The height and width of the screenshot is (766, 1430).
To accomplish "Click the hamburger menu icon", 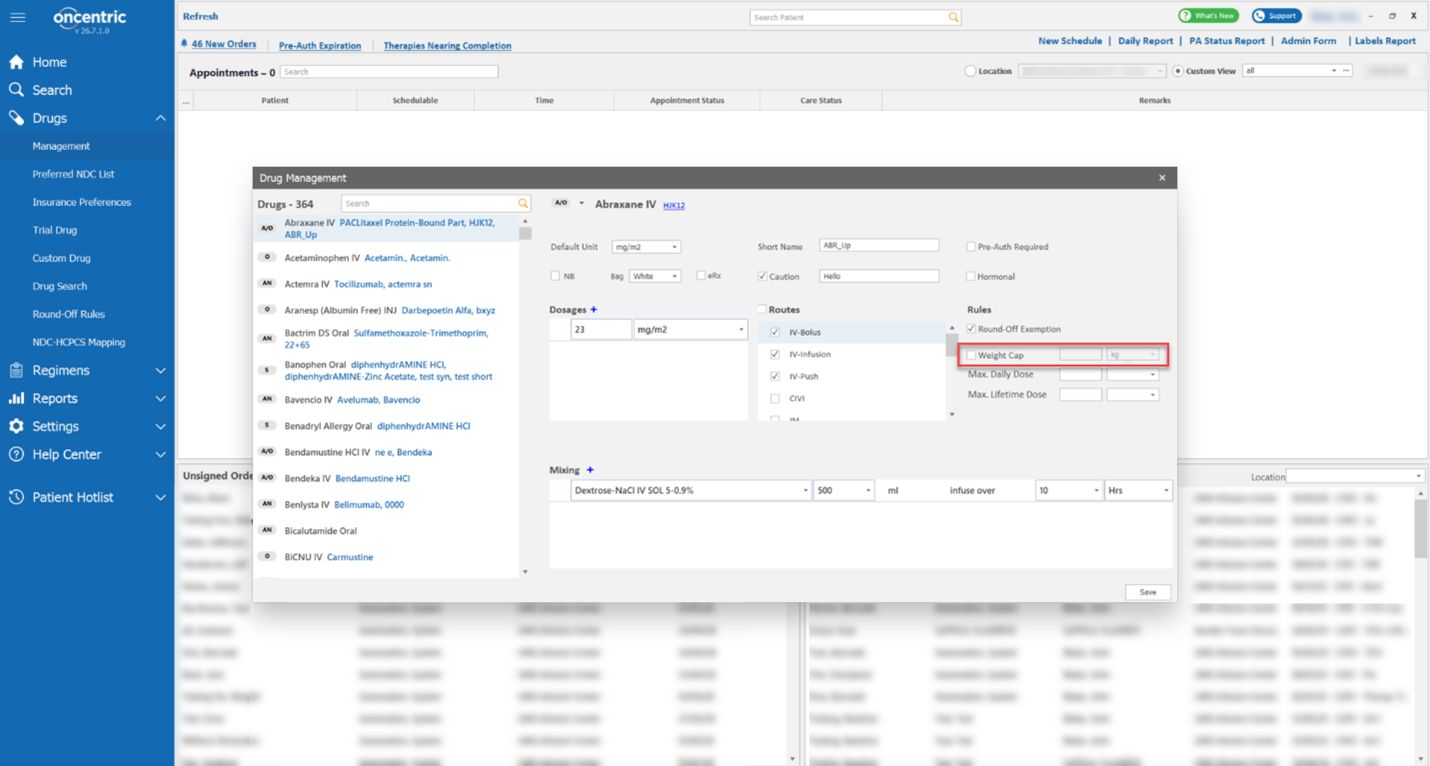I will tap(17, 17).
